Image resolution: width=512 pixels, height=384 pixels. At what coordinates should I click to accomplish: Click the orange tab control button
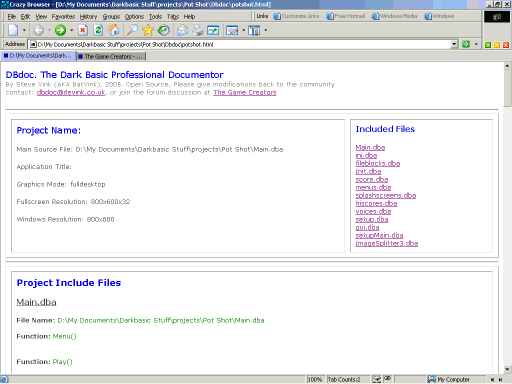pyautogui.click(x=497, y=45)
